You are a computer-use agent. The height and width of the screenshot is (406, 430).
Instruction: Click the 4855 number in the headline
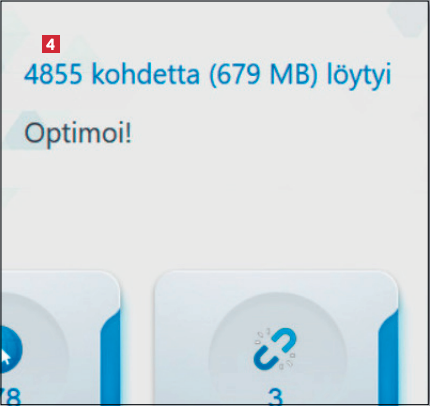53,74
